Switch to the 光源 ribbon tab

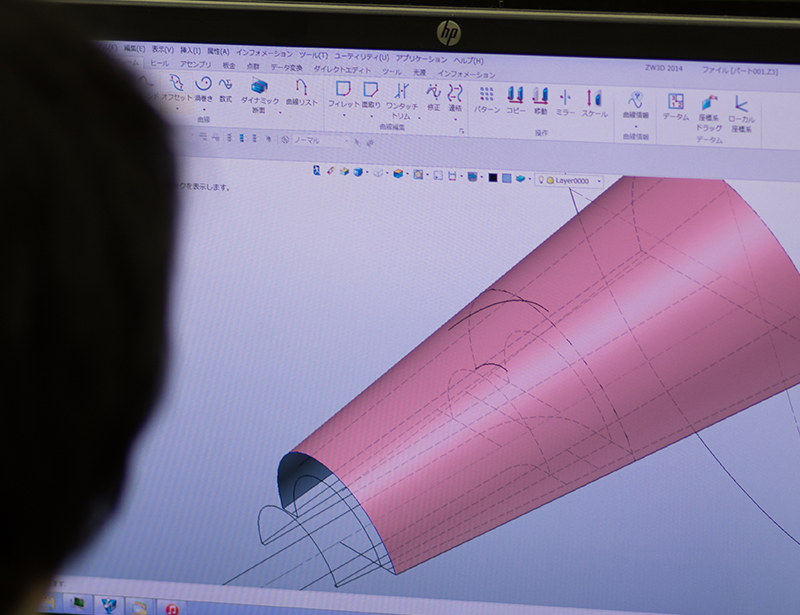coord(419,72)
